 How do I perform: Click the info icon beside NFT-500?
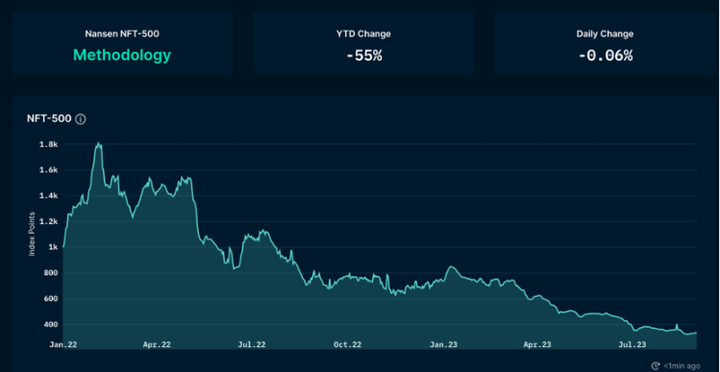click(80, 119)
